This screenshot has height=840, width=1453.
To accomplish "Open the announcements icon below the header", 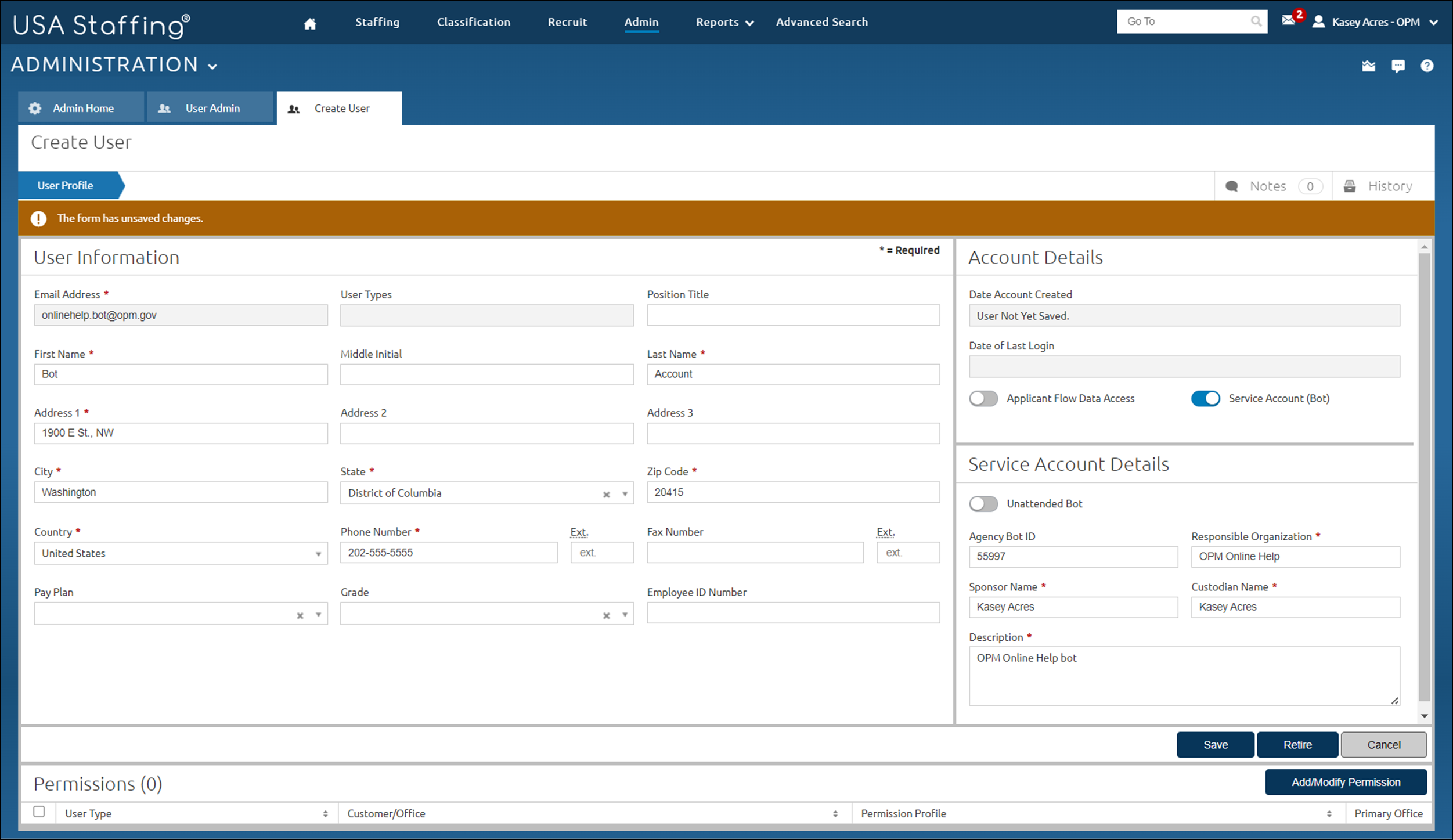I will [1369, 66].
